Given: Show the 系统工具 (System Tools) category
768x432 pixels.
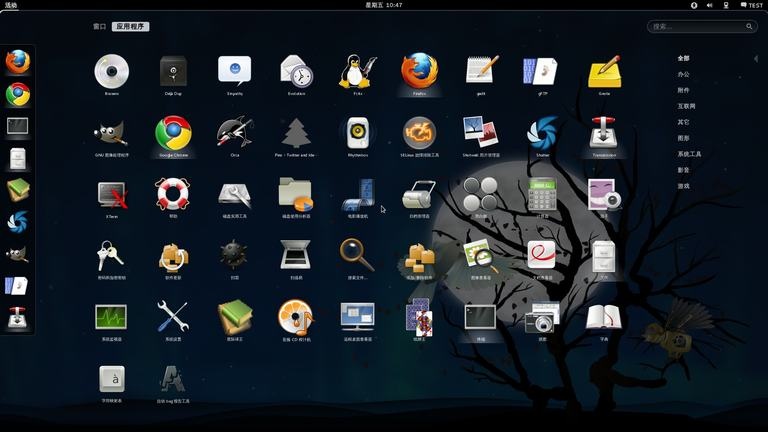Looking at the screenshot, I should point(689,154).
